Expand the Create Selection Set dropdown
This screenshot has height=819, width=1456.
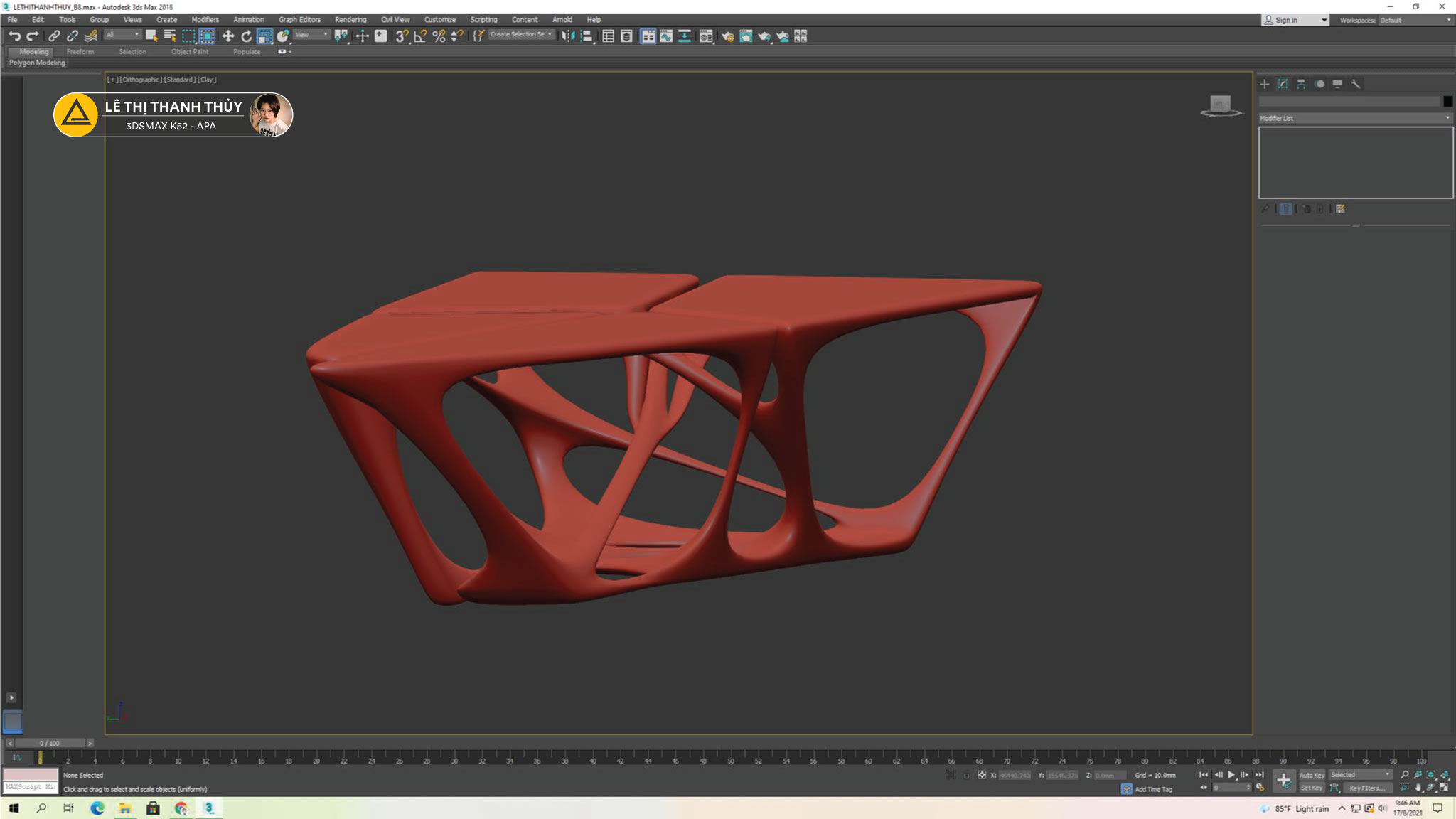click(x=550, y=34)
